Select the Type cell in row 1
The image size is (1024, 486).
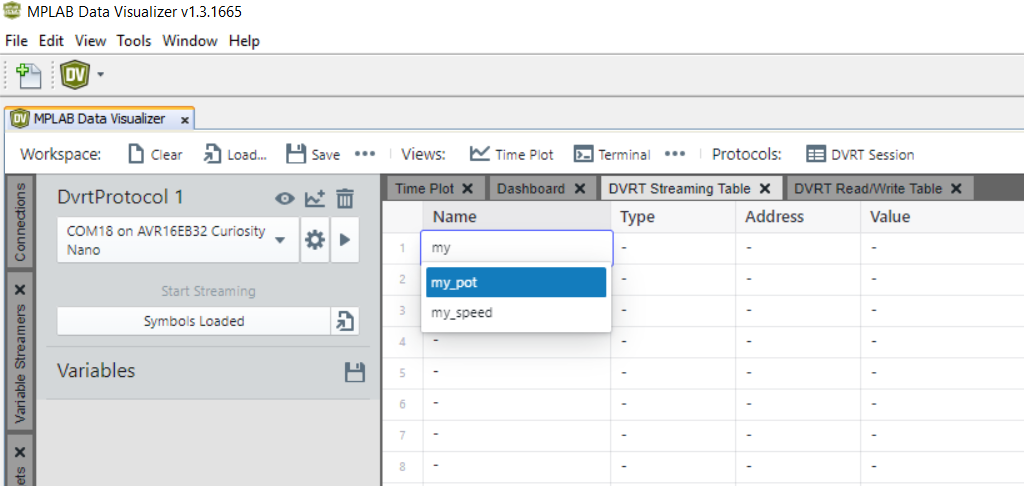coord(673,248)
